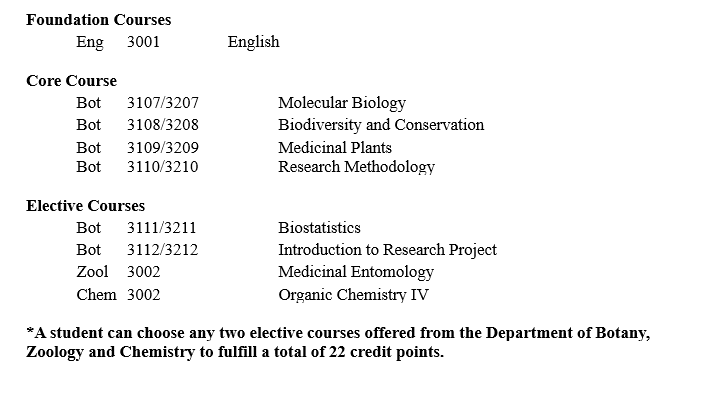
Task: Click the footnote about 22 credit points
Action: [x=338, y=343]
